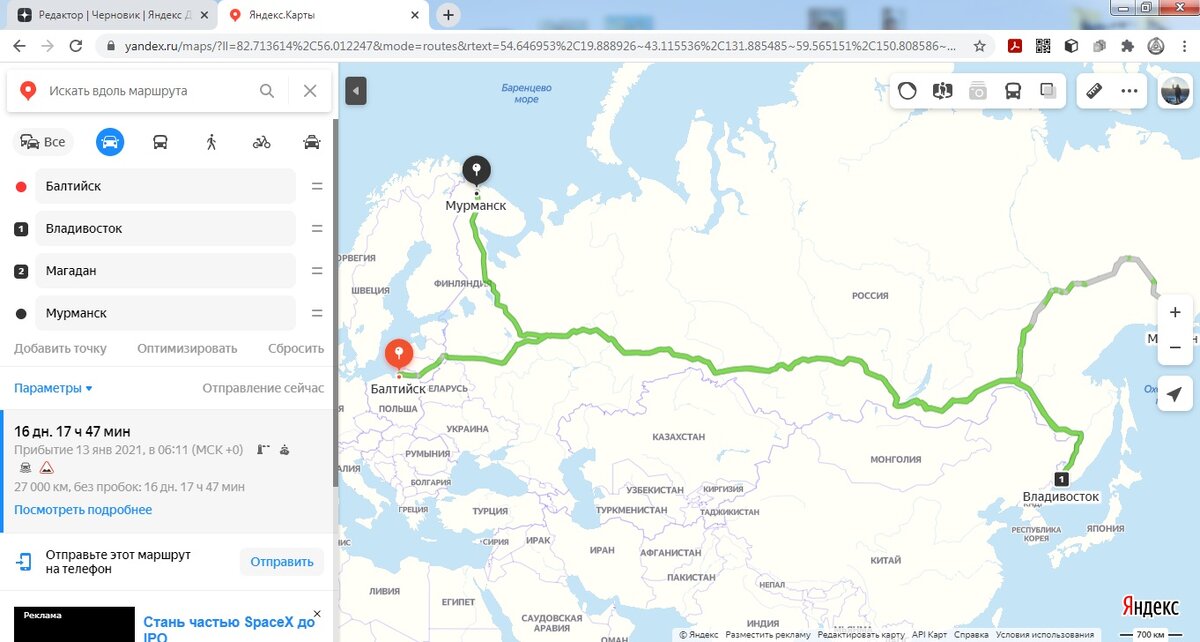The height and width of the screenshot is (642, 1200).
Task: Toggle the traffic jams layer
Action: point(907,91)
